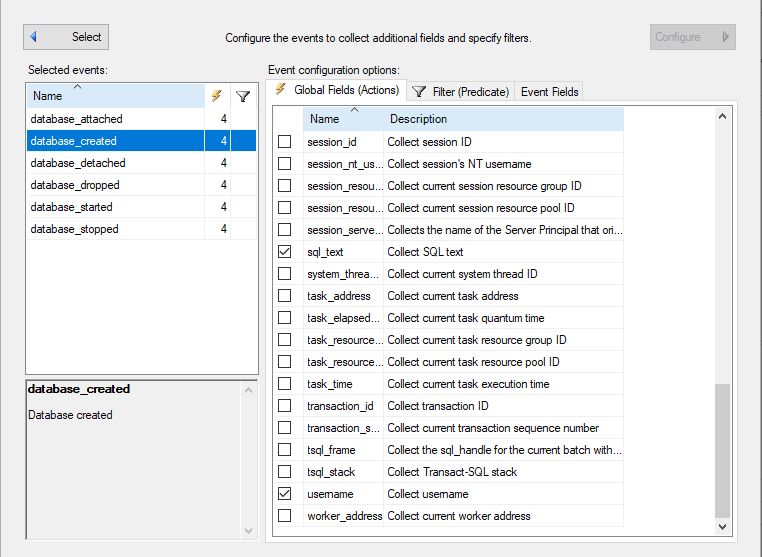Check the task resource group ID box
762x557 pixels.
point(284,340)
